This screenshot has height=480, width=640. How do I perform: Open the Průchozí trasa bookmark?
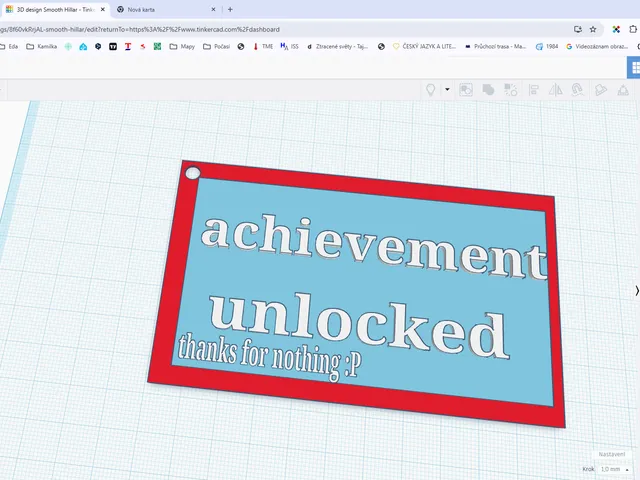tap(496, 47)
